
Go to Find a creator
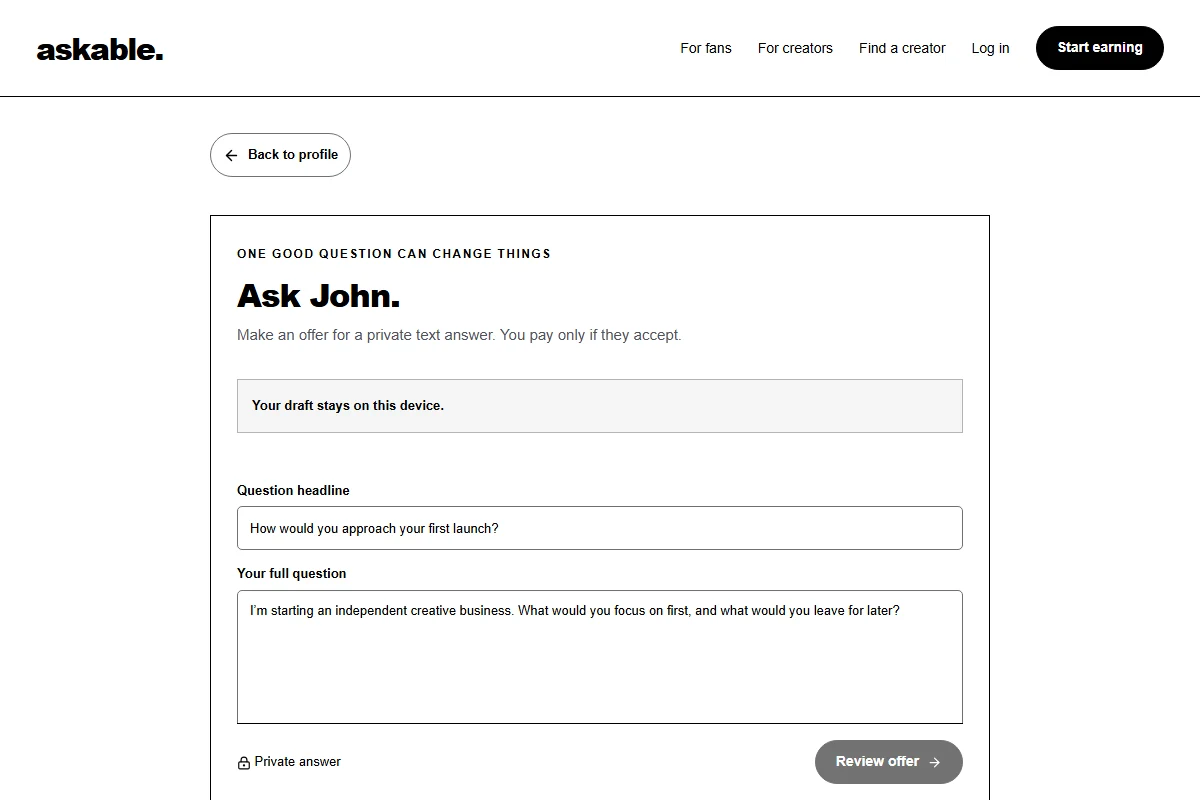click(902, 48)
